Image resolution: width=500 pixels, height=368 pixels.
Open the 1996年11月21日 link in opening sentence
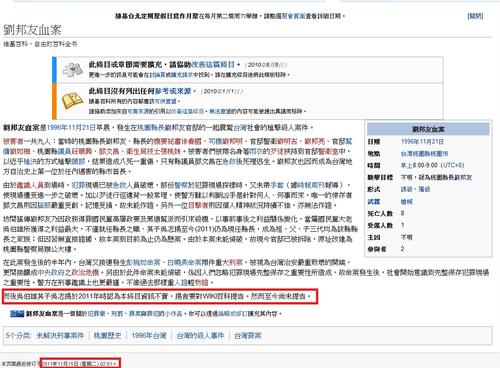click(x=71, y=128)
